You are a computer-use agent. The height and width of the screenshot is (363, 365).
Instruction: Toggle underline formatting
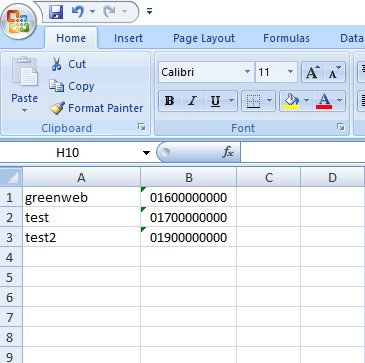coord(215,101)
